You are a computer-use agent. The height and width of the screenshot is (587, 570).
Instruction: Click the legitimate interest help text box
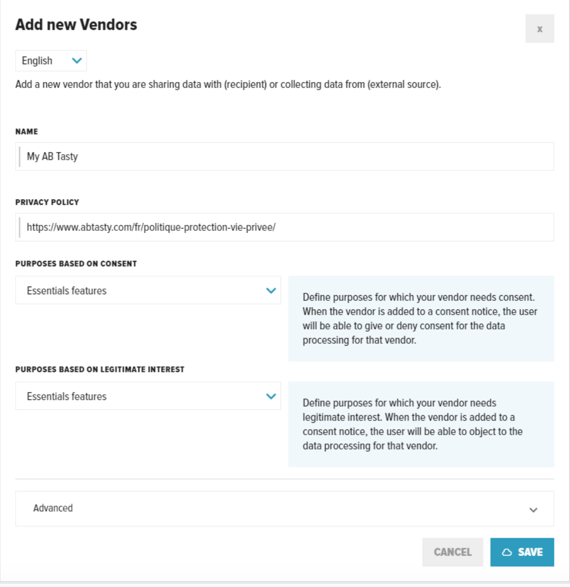click(x=421, y=424)
